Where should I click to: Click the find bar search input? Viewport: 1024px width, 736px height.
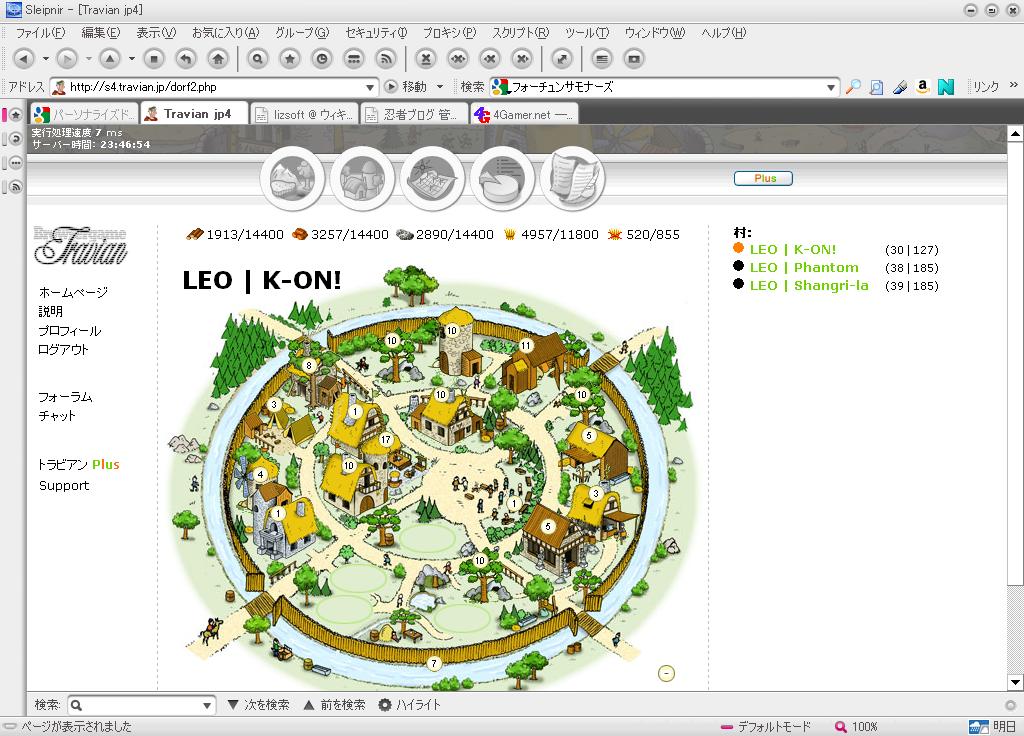click(141, 705)
